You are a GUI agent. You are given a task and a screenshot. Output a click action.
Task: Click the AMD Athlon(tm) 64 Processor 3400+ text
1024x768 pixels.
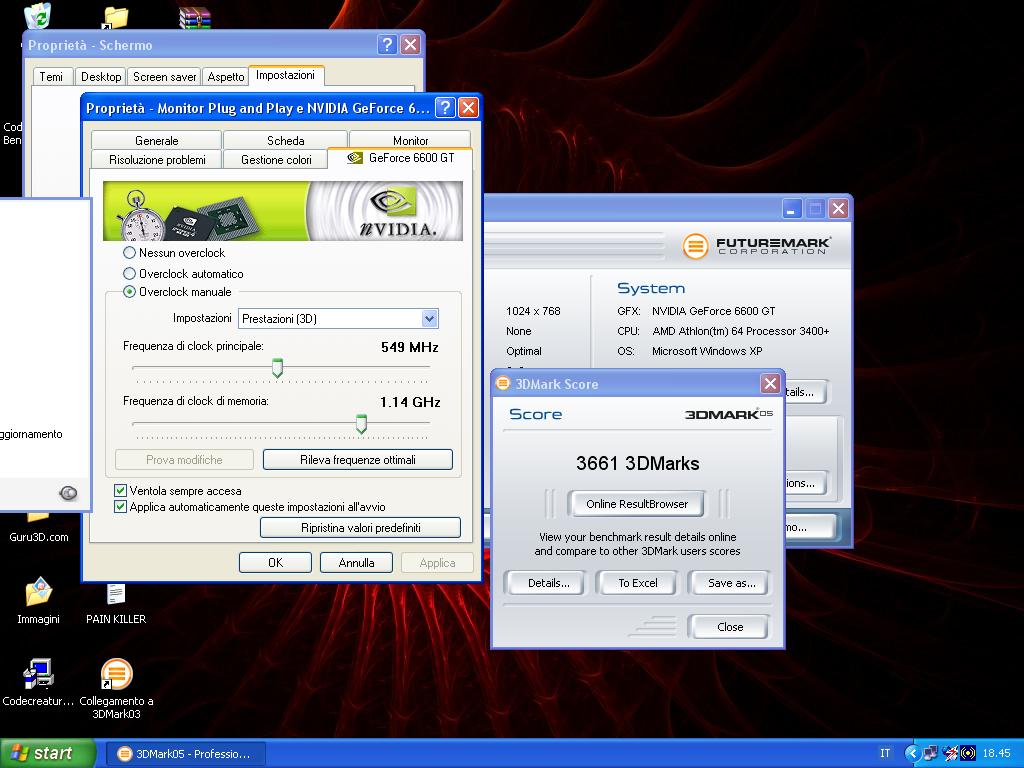pos(741,331)
